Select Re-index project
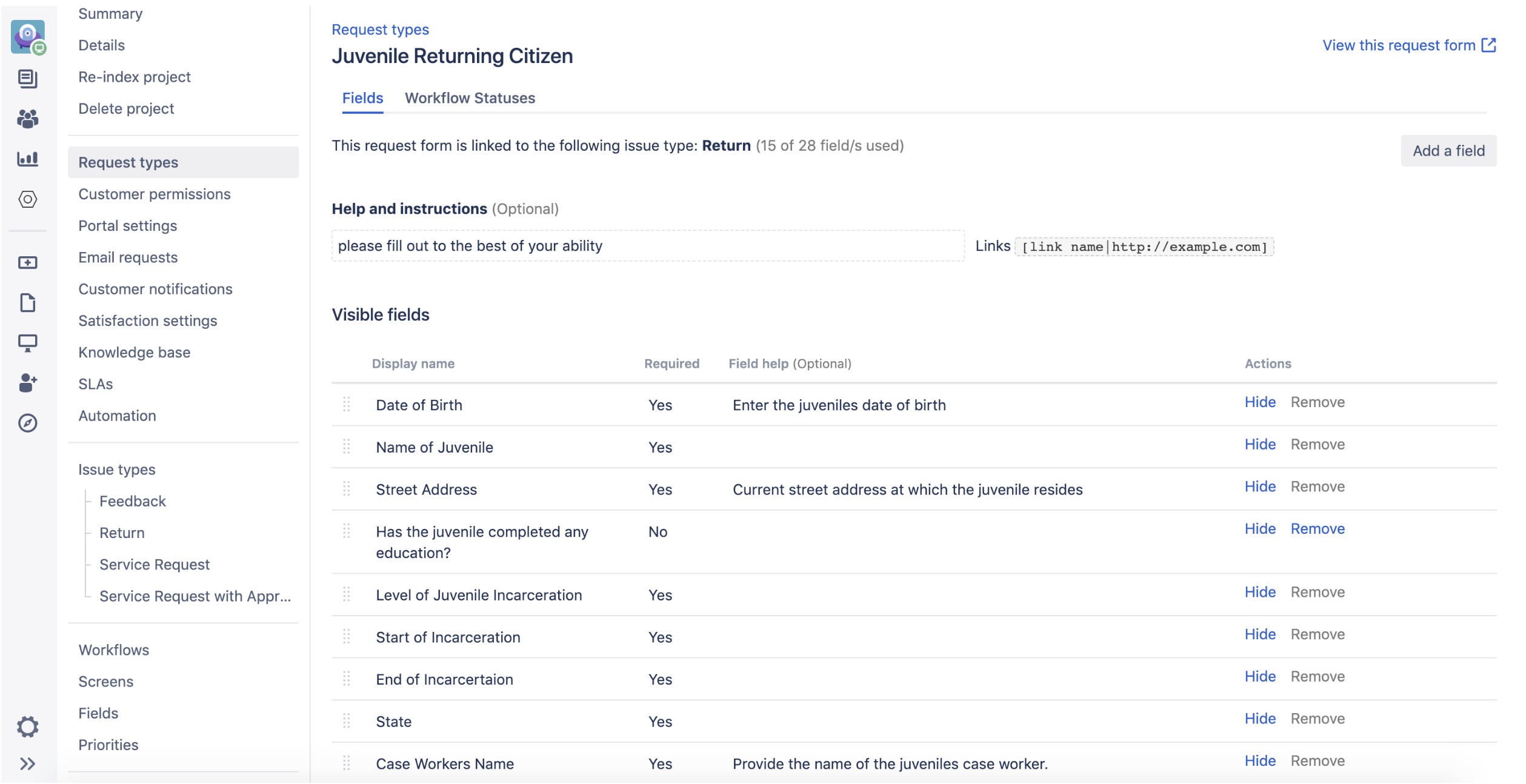The width and height of the screenshot is (1526, 784). [135, 77]
